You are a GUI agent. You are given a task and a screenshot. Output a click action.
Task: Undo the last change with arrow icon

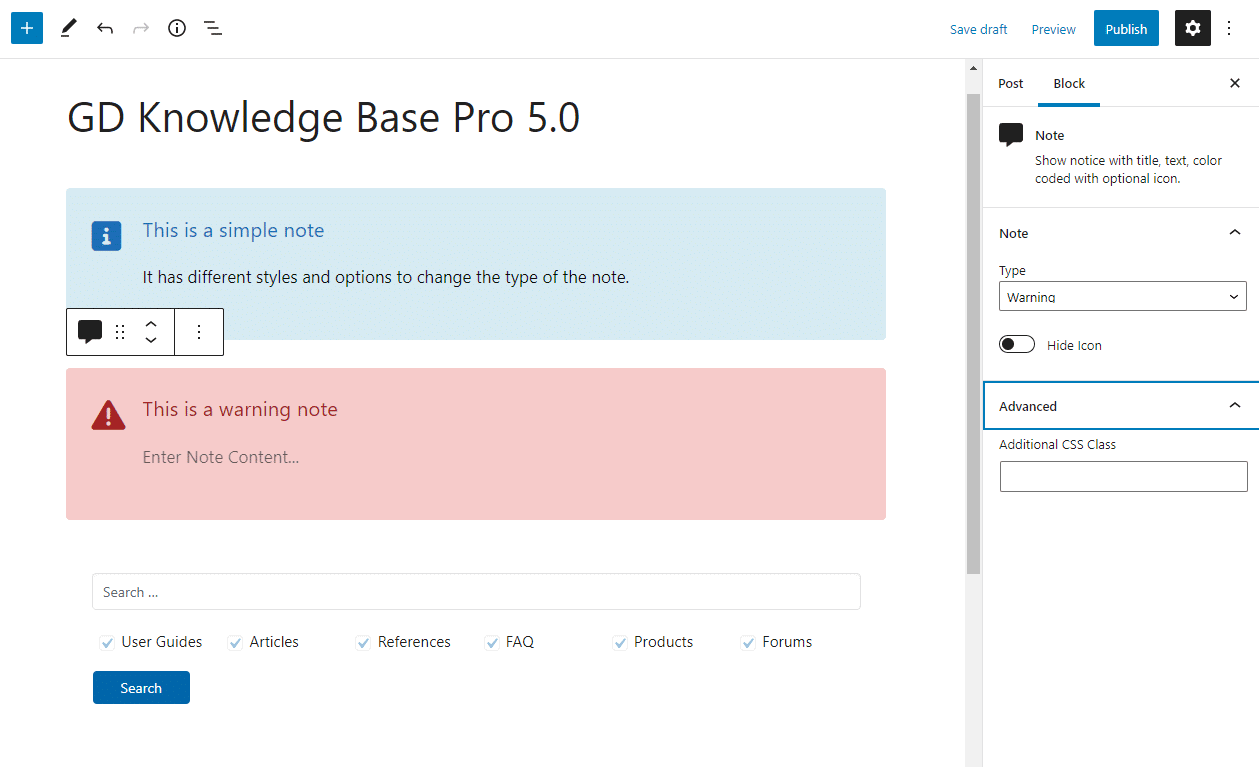(105, 28)
